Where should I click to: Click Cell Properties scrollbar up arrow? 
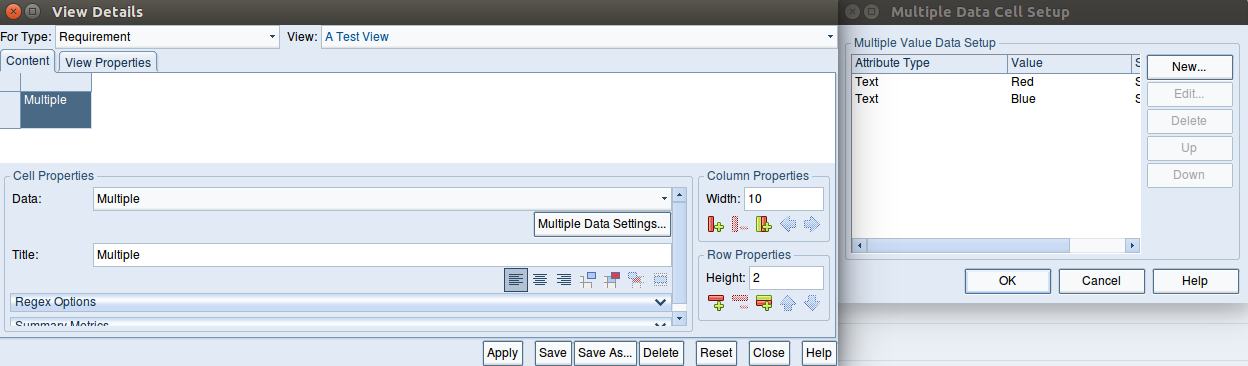click(x=680, y=195)
